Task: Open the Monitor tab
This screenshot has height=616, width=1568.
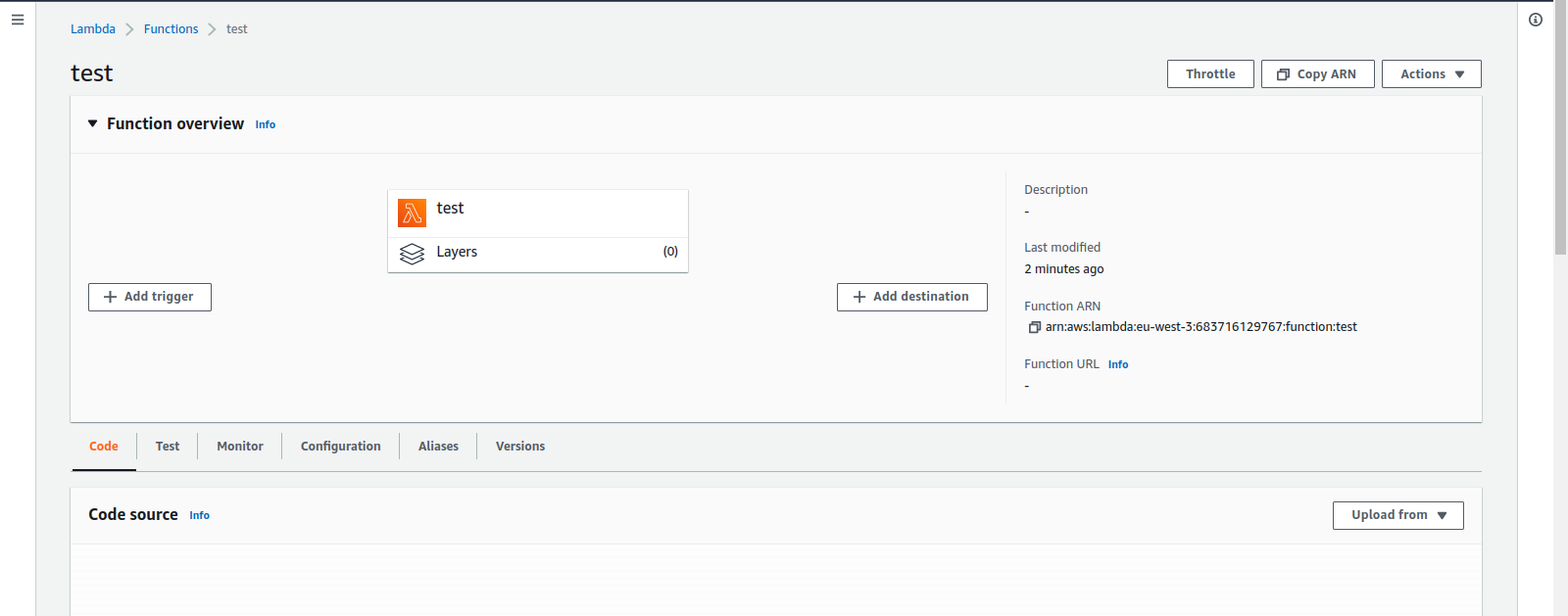Action: click(240, 447)
